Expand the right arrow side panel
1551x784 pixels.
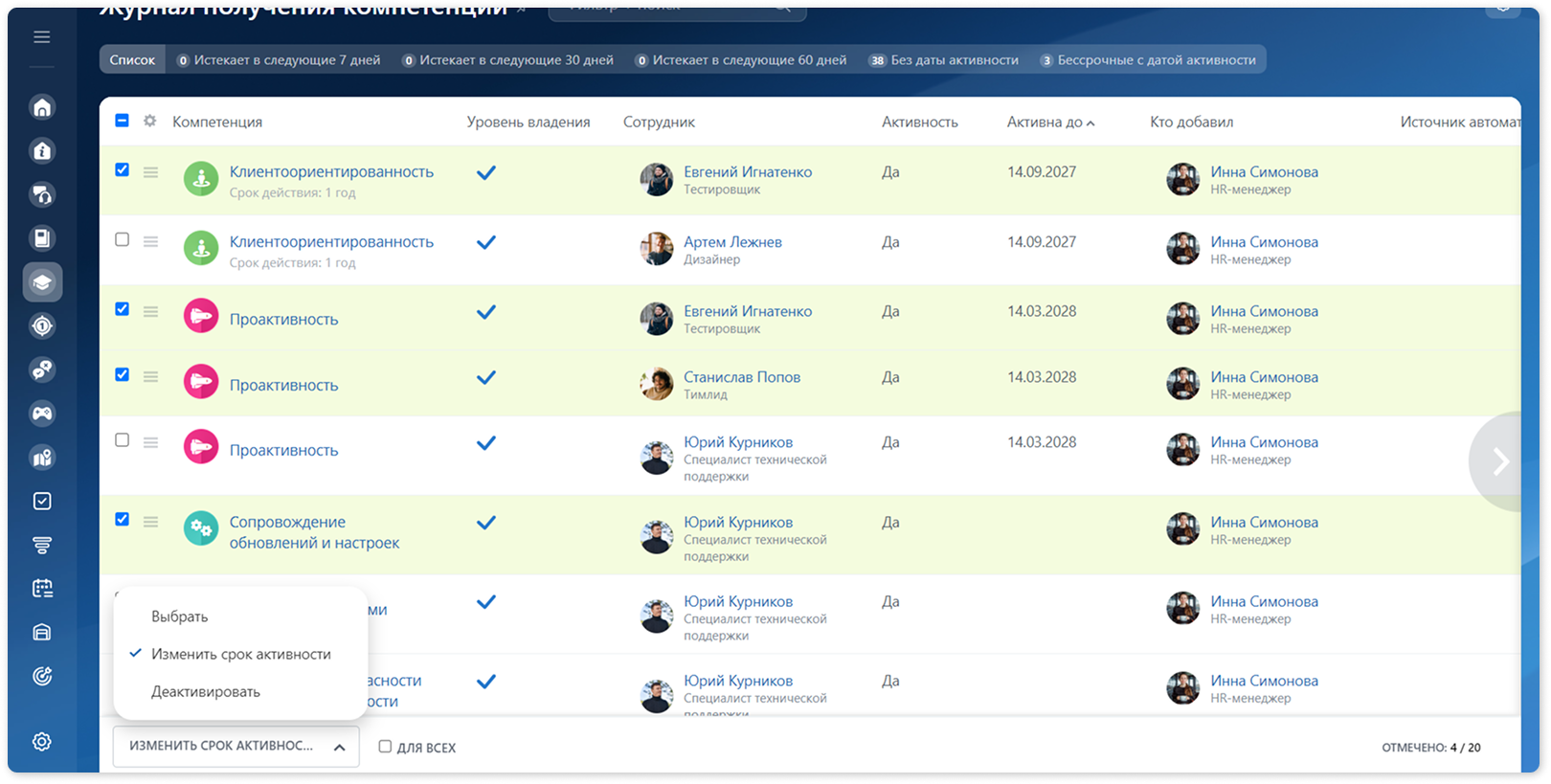coord(1499,462)
